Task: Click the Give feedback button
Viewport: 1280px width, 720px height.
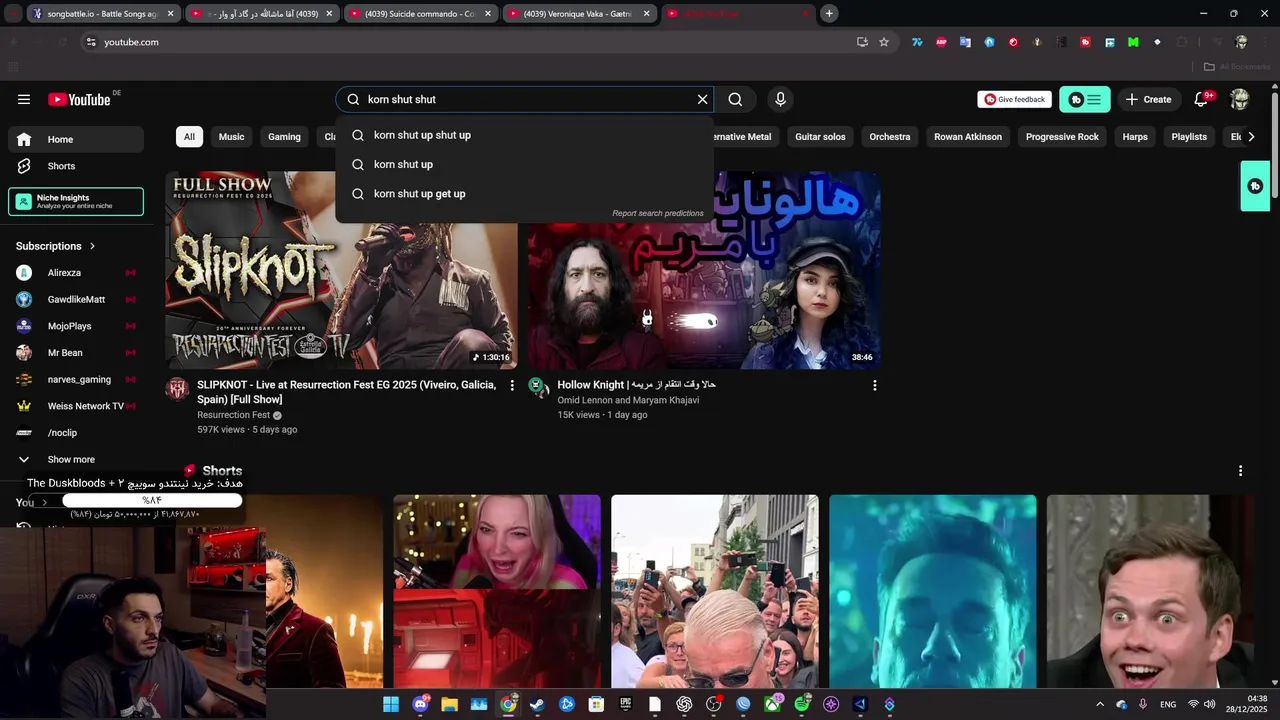Action: (1014, 99)
